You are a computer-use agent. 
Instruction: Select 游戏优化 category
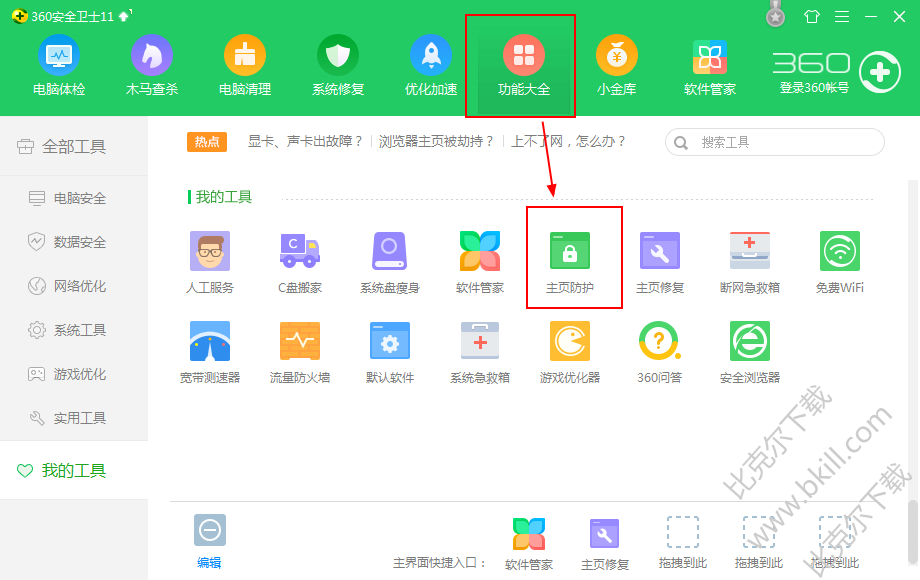tap(74, 374)
